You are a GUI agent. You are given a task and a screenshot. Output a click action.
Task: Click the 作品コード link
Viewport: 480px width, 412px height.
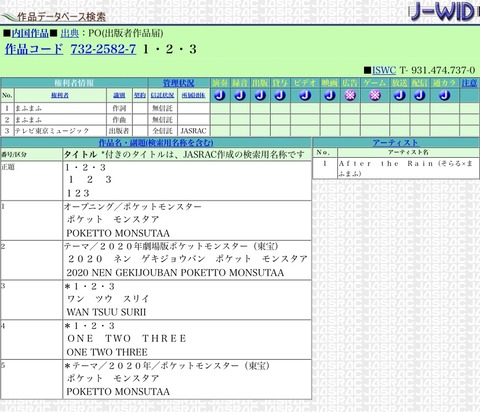click(34, 49)
